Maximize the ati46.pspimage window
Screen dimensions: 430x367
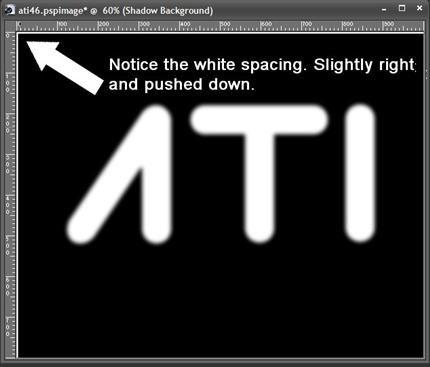[402, 8]
